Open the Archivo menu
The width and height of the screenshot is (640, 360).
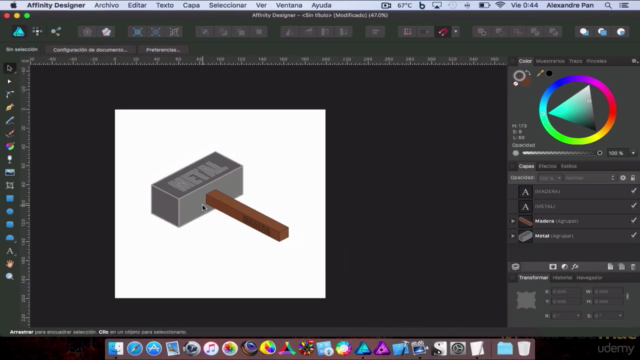107,5
